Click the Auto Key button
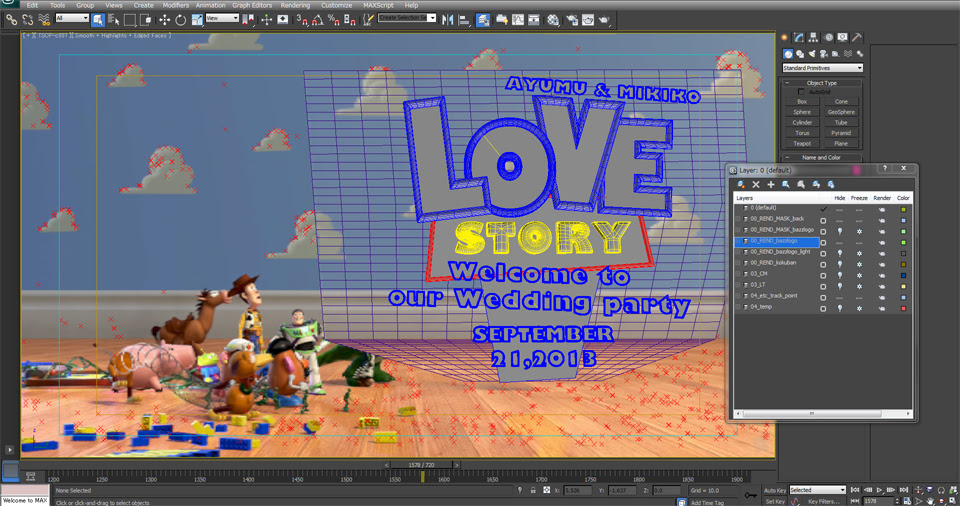 pyautogui.click(x=774, y=490)
